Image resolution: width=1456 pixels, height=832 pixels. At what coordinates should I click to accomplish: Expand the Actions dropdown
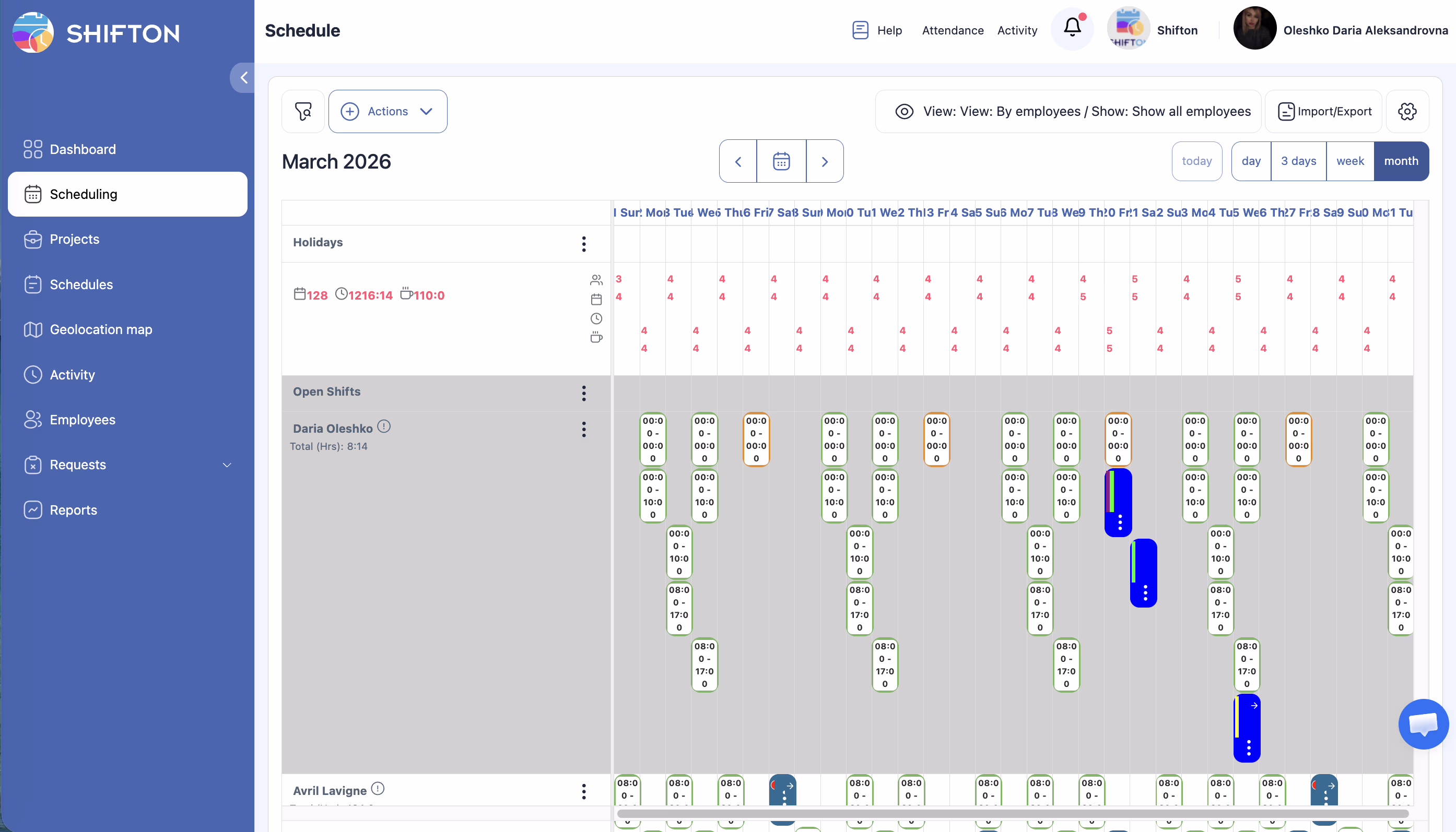pyautogui.click(x=388, y=111)
